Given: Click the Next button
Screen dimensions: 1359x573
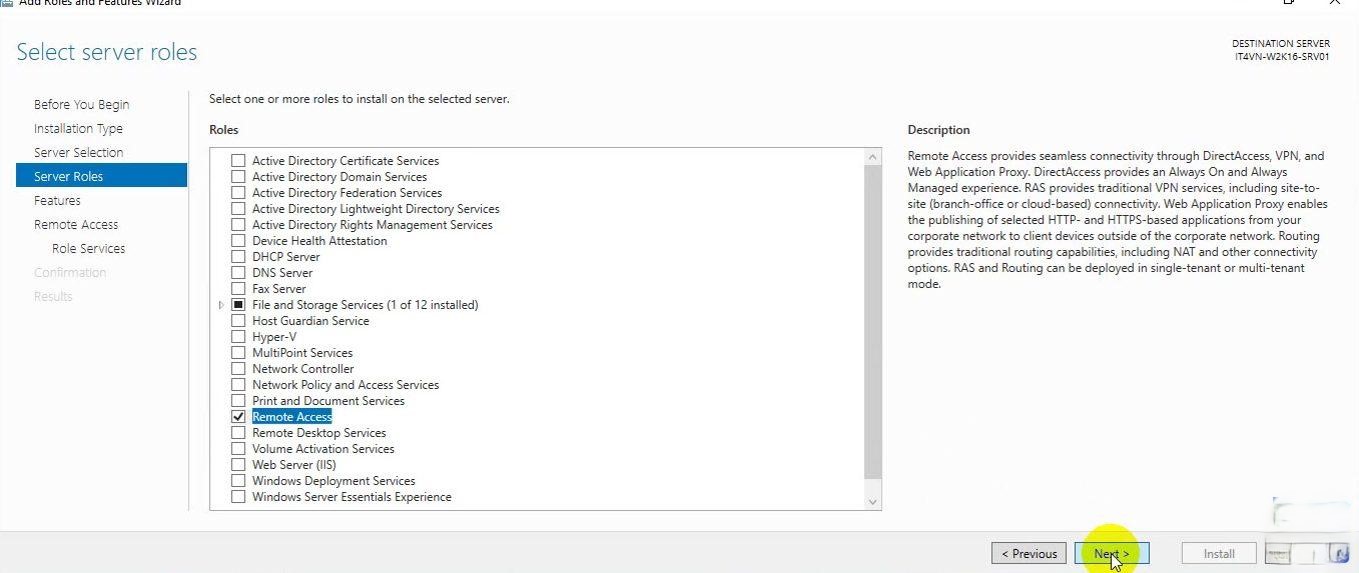Looking at the screenshot, I should pyautogui.click(x=1111, y=554).
